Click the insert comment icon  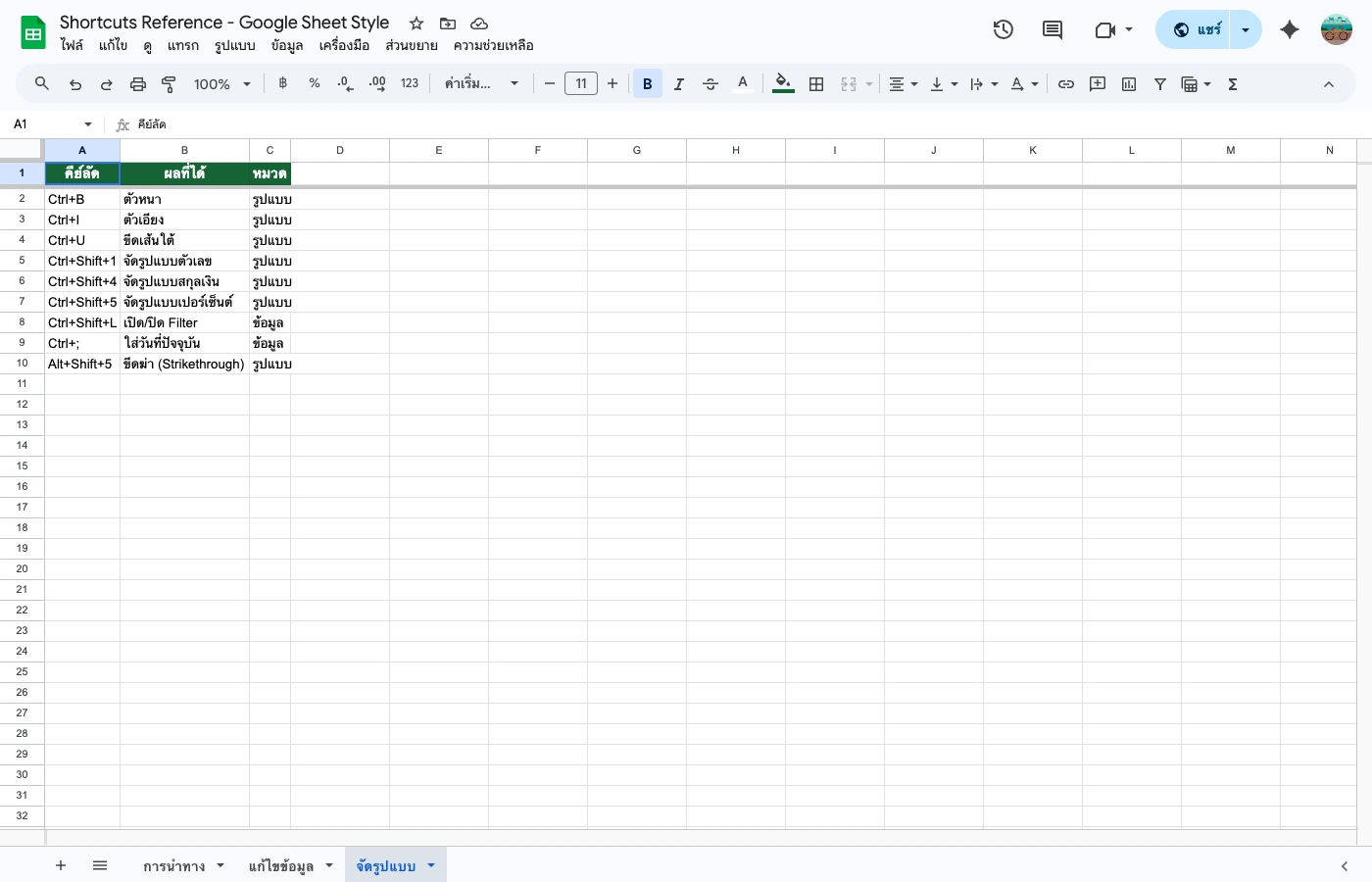point(1097,83)
